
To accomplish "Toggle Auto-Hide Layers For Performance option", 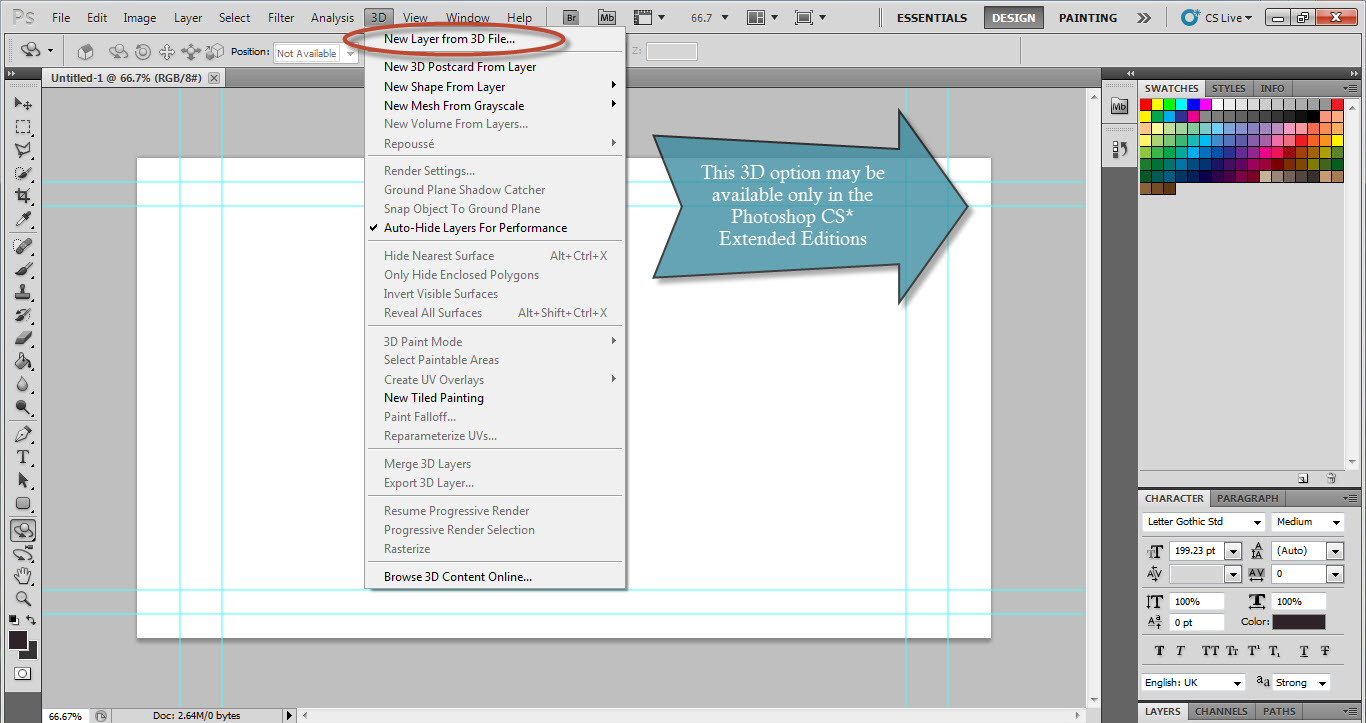I will pyautogui.click(x=475, y=228).
